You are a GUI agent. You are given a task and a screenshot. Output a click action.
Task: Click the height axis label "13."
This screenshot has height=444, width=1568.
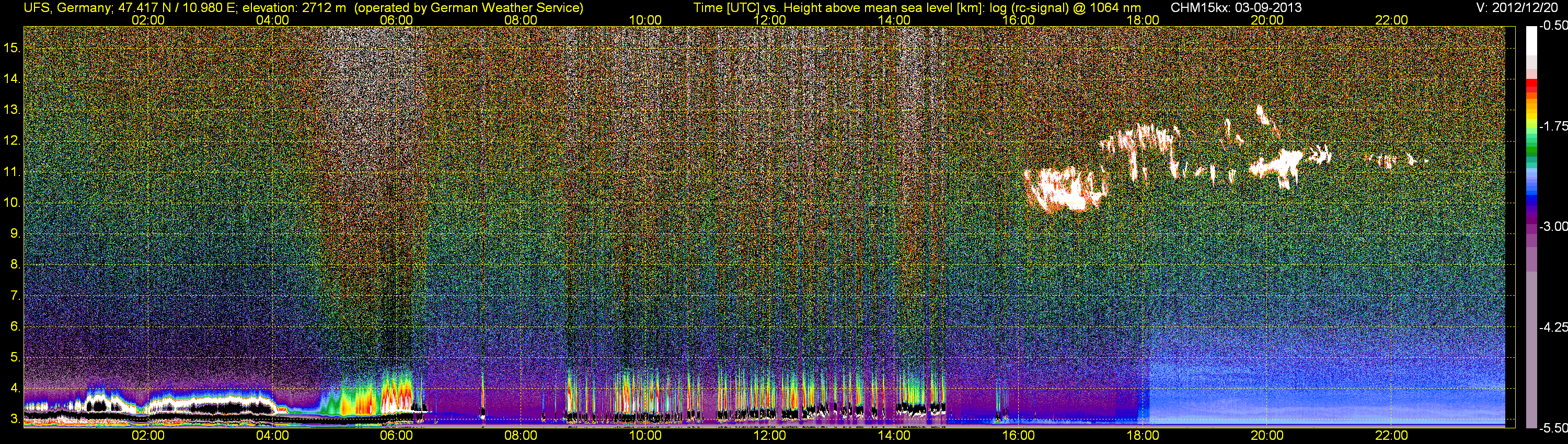click(x=12, y=110)
